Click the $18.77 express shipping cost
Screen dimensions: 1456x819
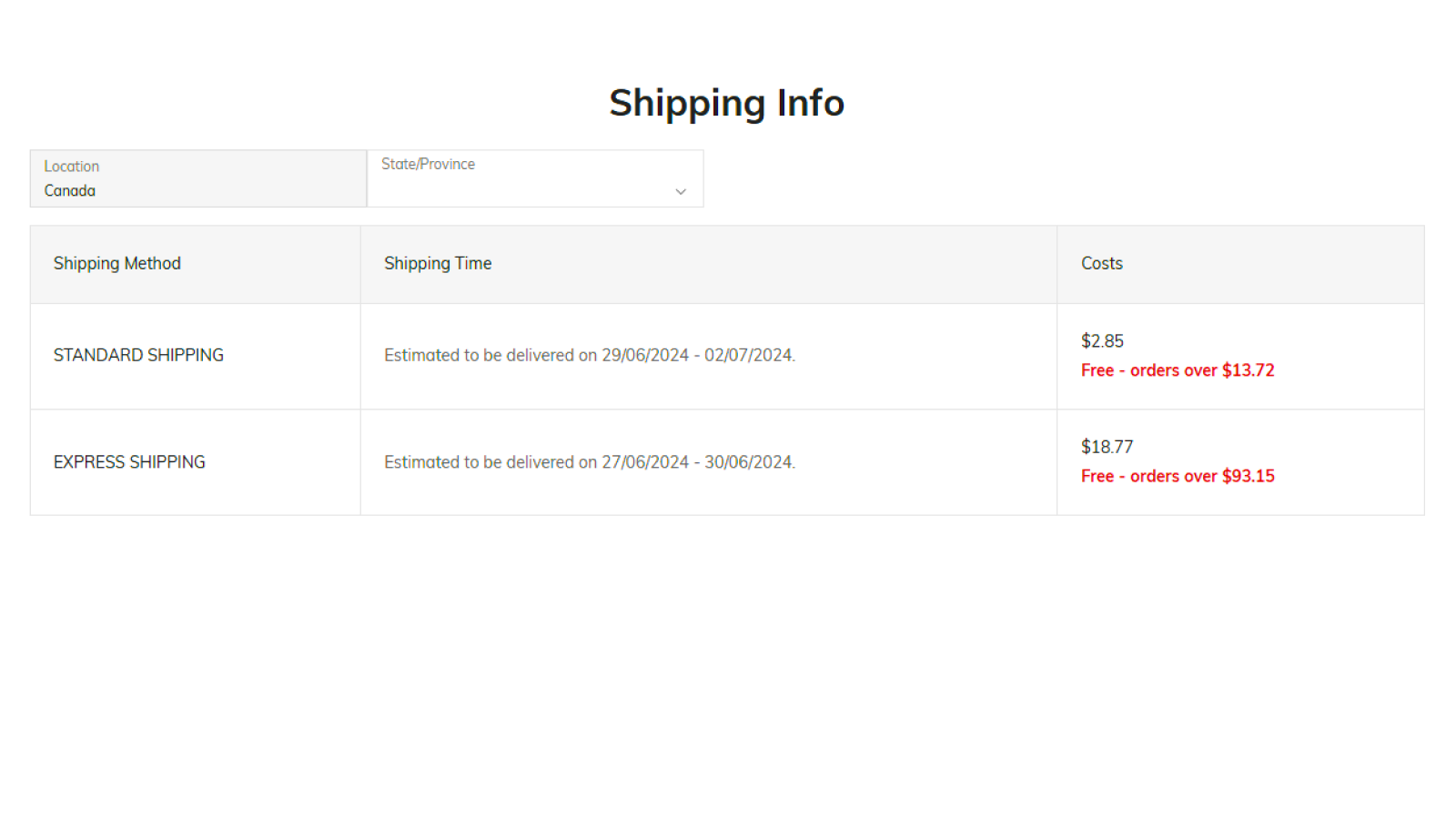tap(1107, 447)
